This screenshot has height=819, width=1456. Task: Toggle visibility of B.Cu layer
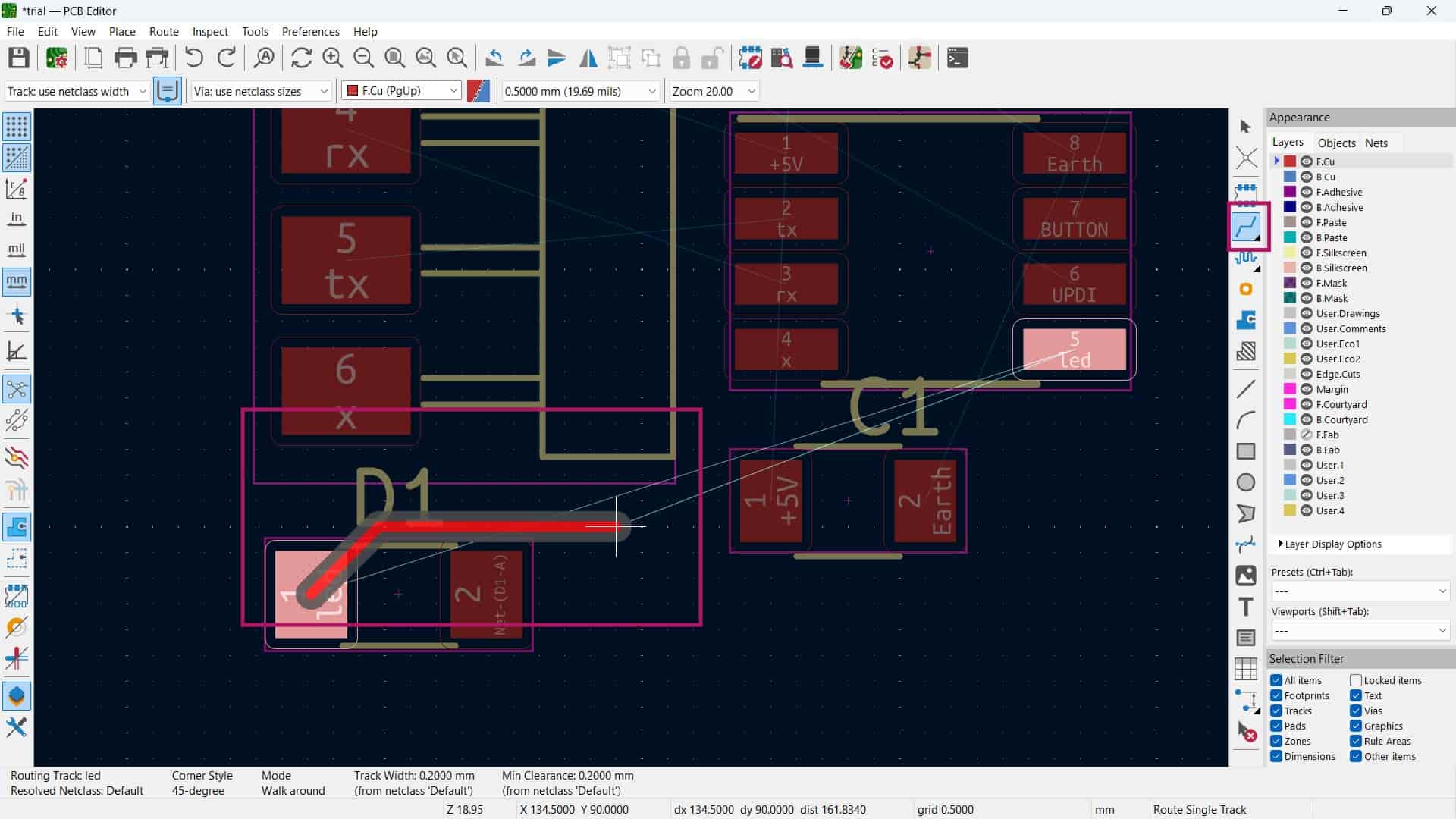pyautogui.click(x=1307, y=177)
